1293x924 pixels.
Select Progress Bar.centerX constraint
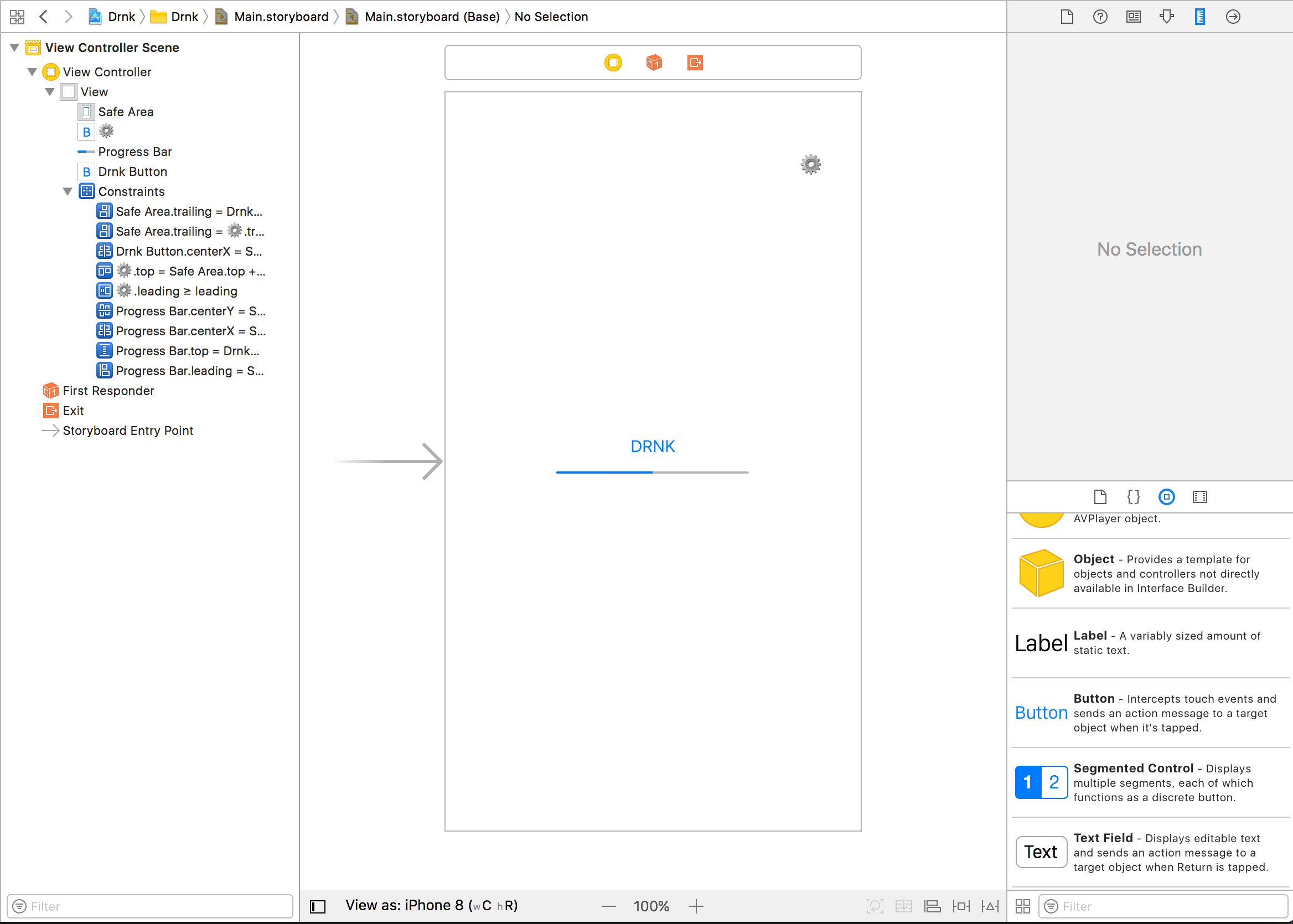pyautogui.click(x=180, y=330)
